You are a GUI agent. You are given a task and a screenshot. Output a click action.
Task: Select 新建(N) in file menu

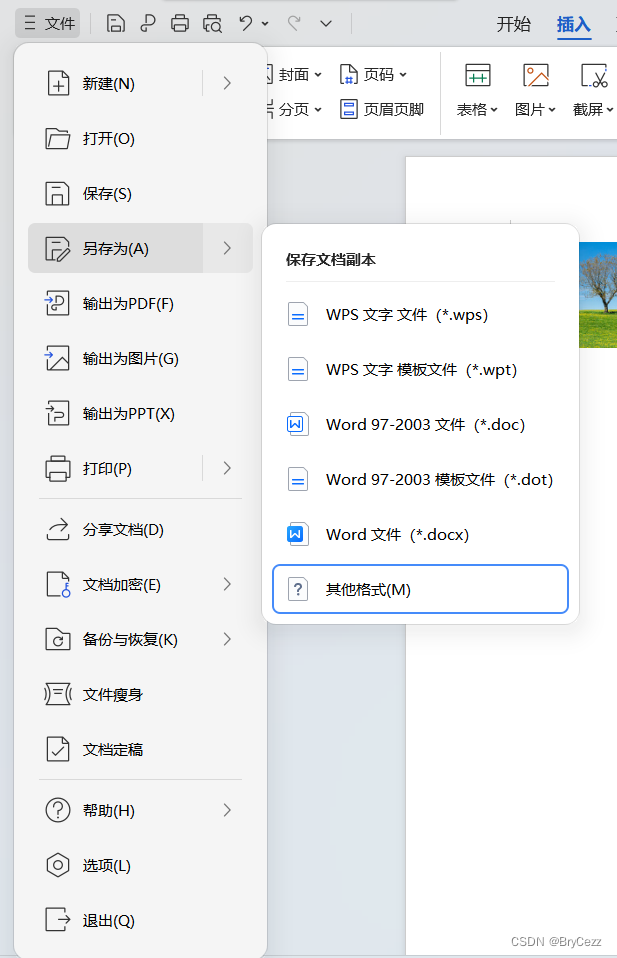(116, 83)
